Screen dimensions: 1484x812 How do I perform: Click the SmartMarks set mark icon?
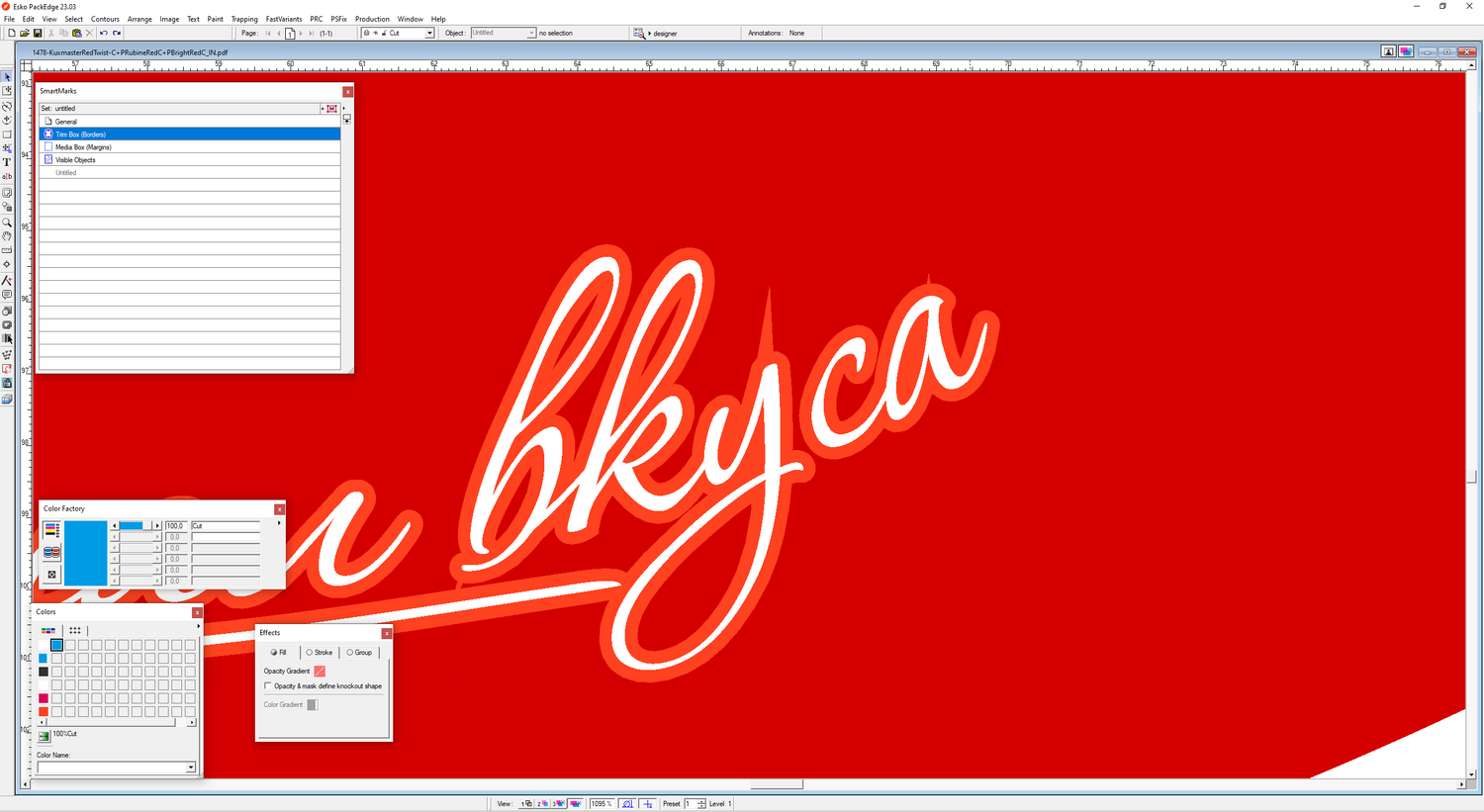point(332,109)
